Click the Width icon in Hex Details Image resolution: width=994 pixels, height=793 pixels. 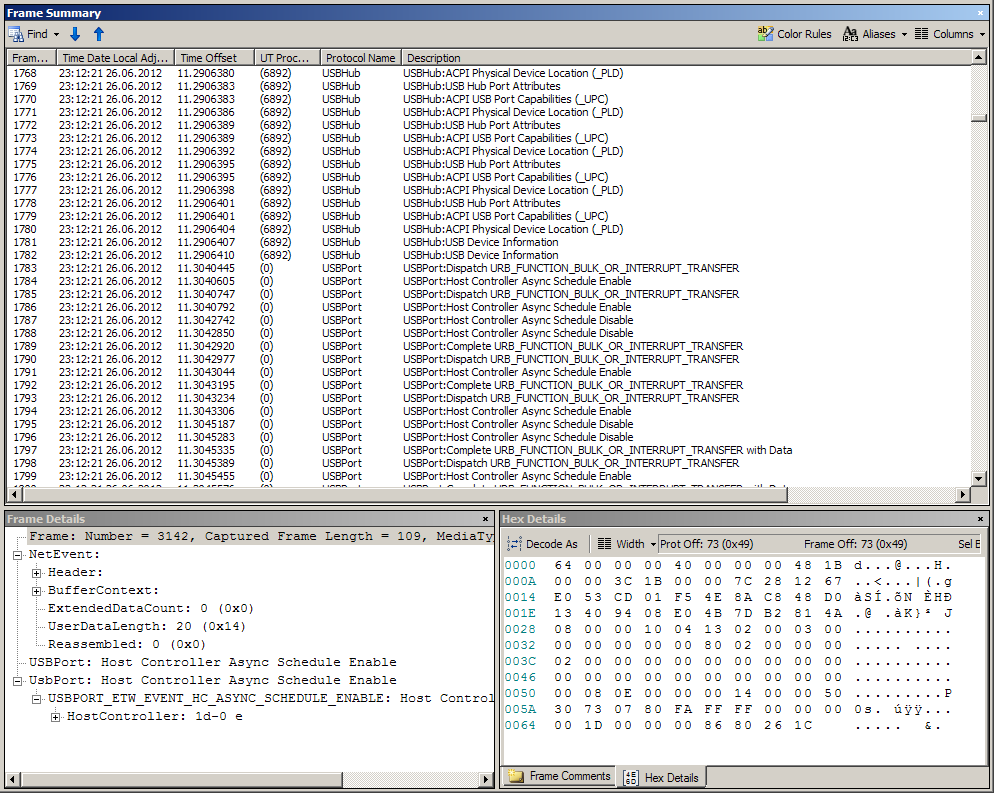[605, 543]
